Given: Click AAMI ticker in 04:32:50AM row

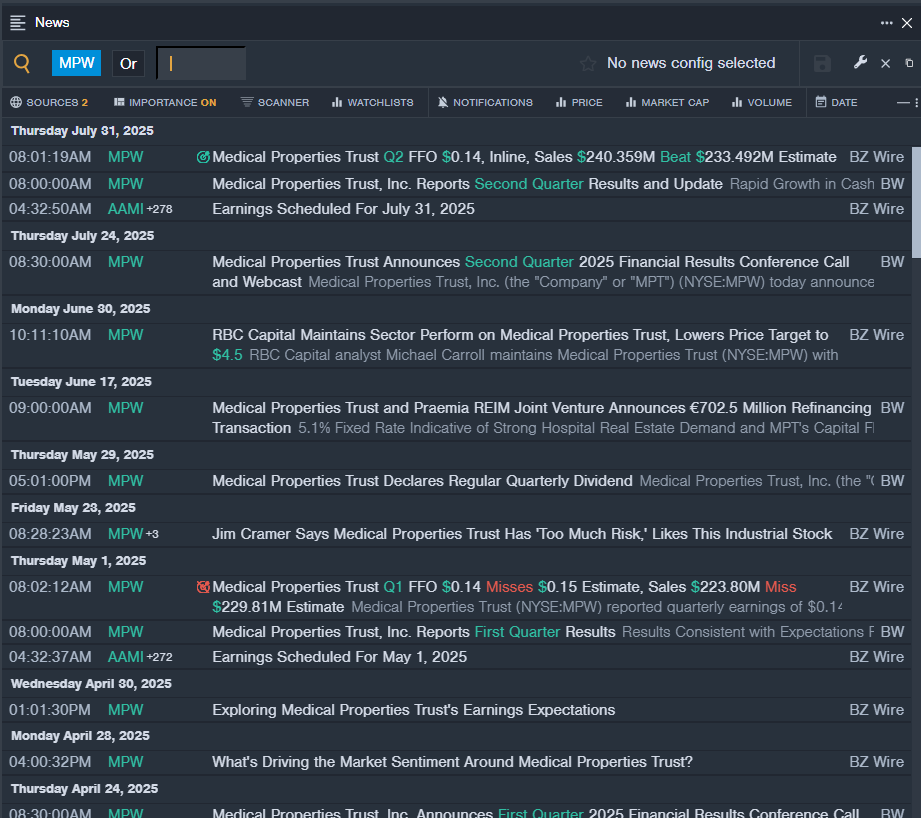Looking at the screenshot, I should (126, 209).
